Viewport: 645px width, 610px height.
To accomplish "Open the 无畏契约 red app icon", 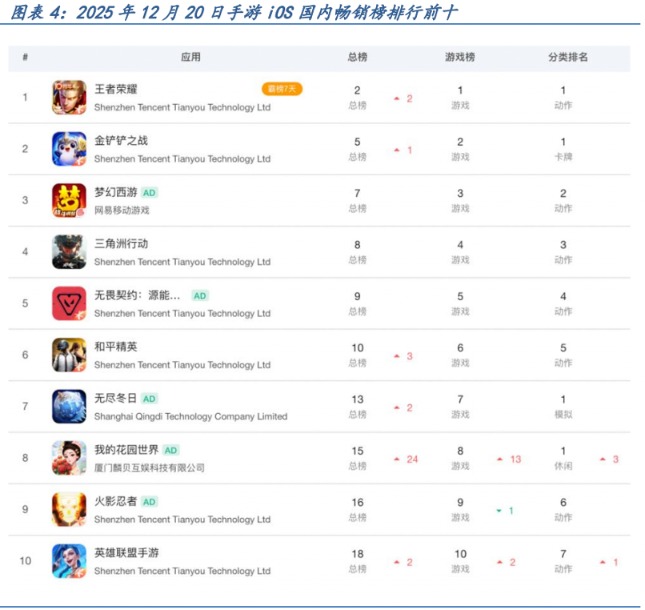I will click(x=69, y=304).
